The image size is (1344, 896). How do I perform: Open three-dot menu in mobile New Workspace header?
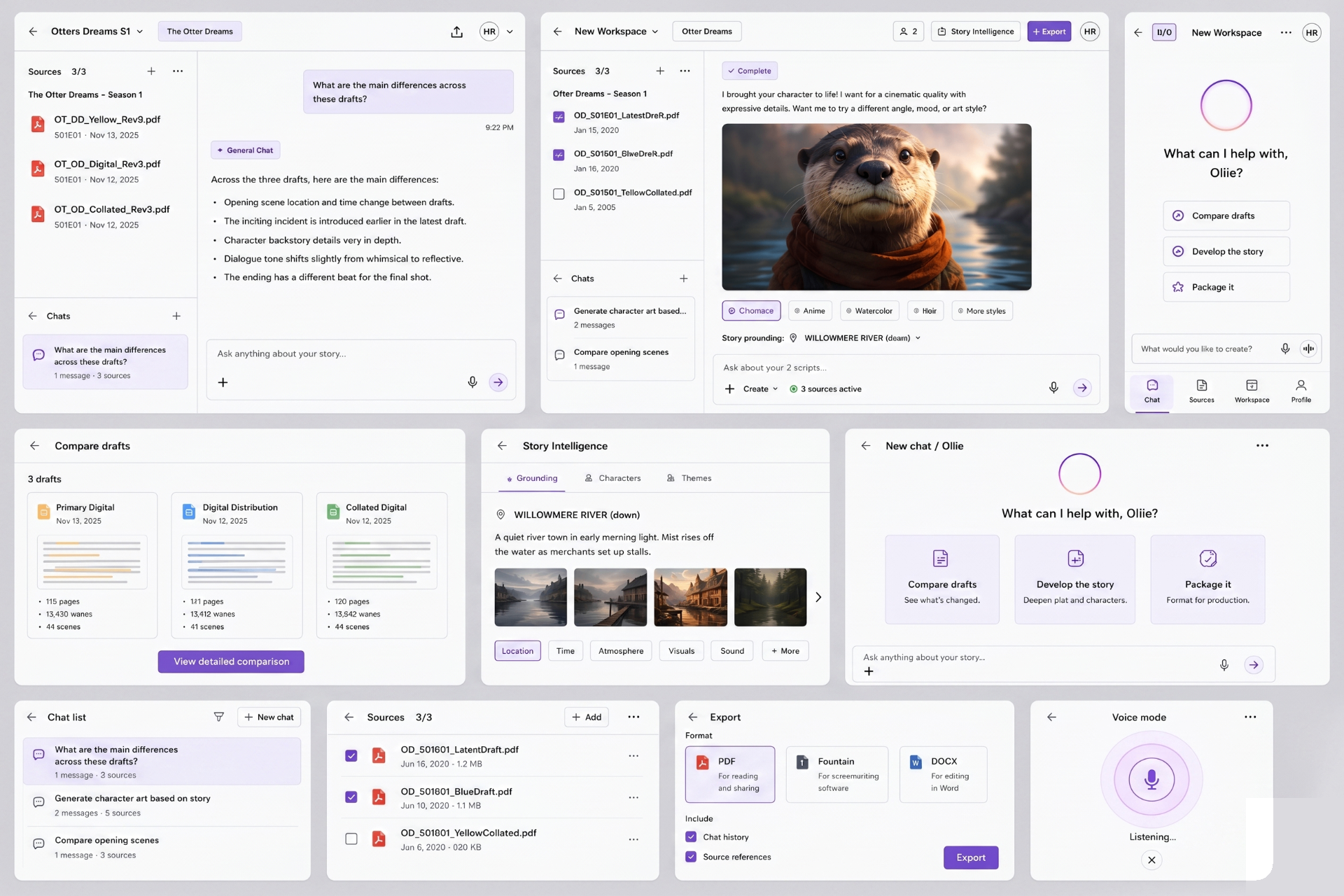click(x=1286, y=32)
